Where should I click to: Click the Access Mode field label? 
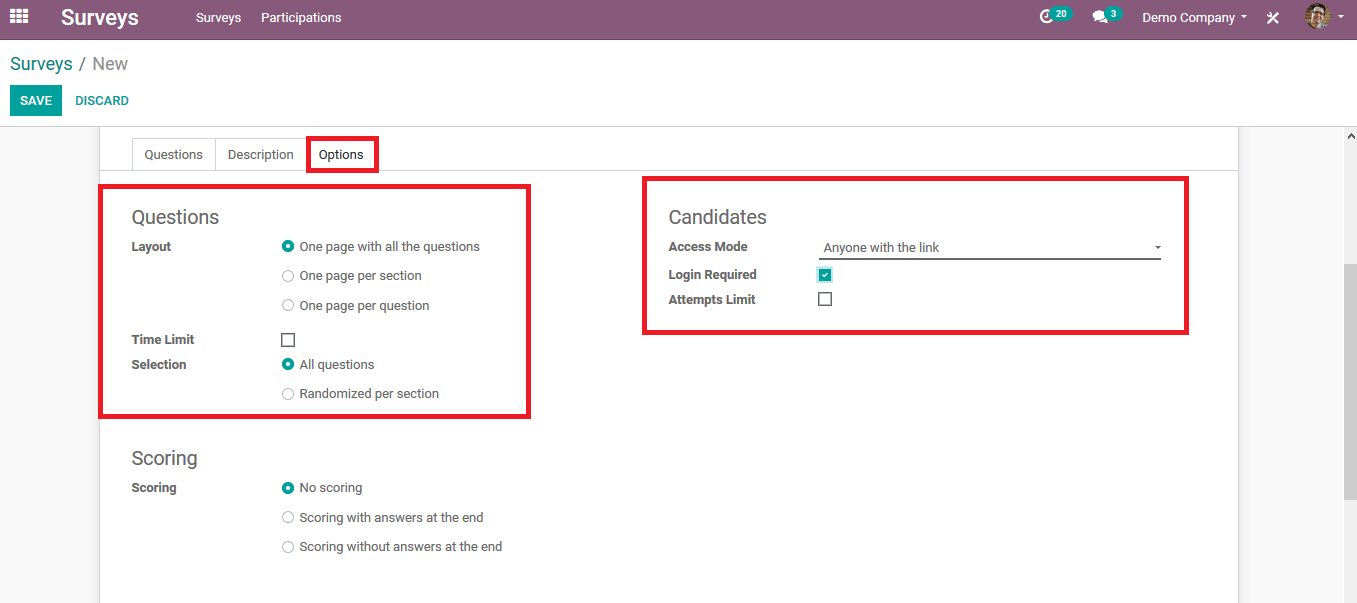point(708,247)
